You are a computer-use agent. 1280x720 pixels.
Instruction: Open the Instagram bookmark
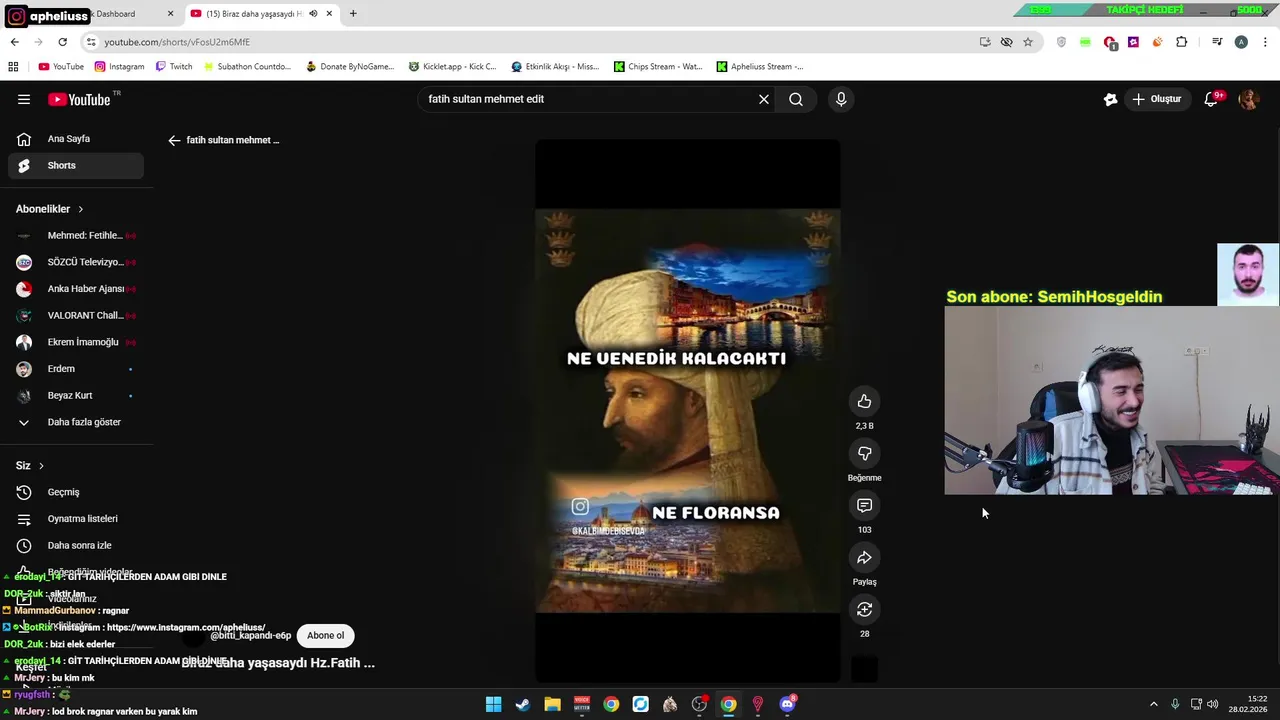coord(119,67)
